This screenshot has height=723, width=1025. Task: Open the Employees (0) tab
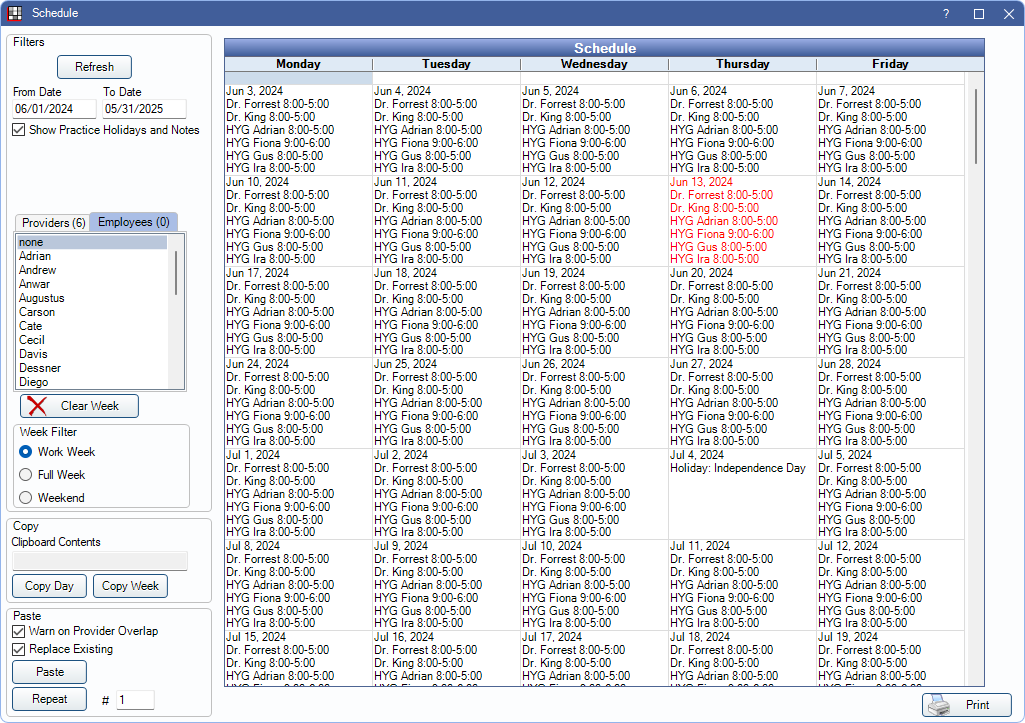tap(133, 222)
